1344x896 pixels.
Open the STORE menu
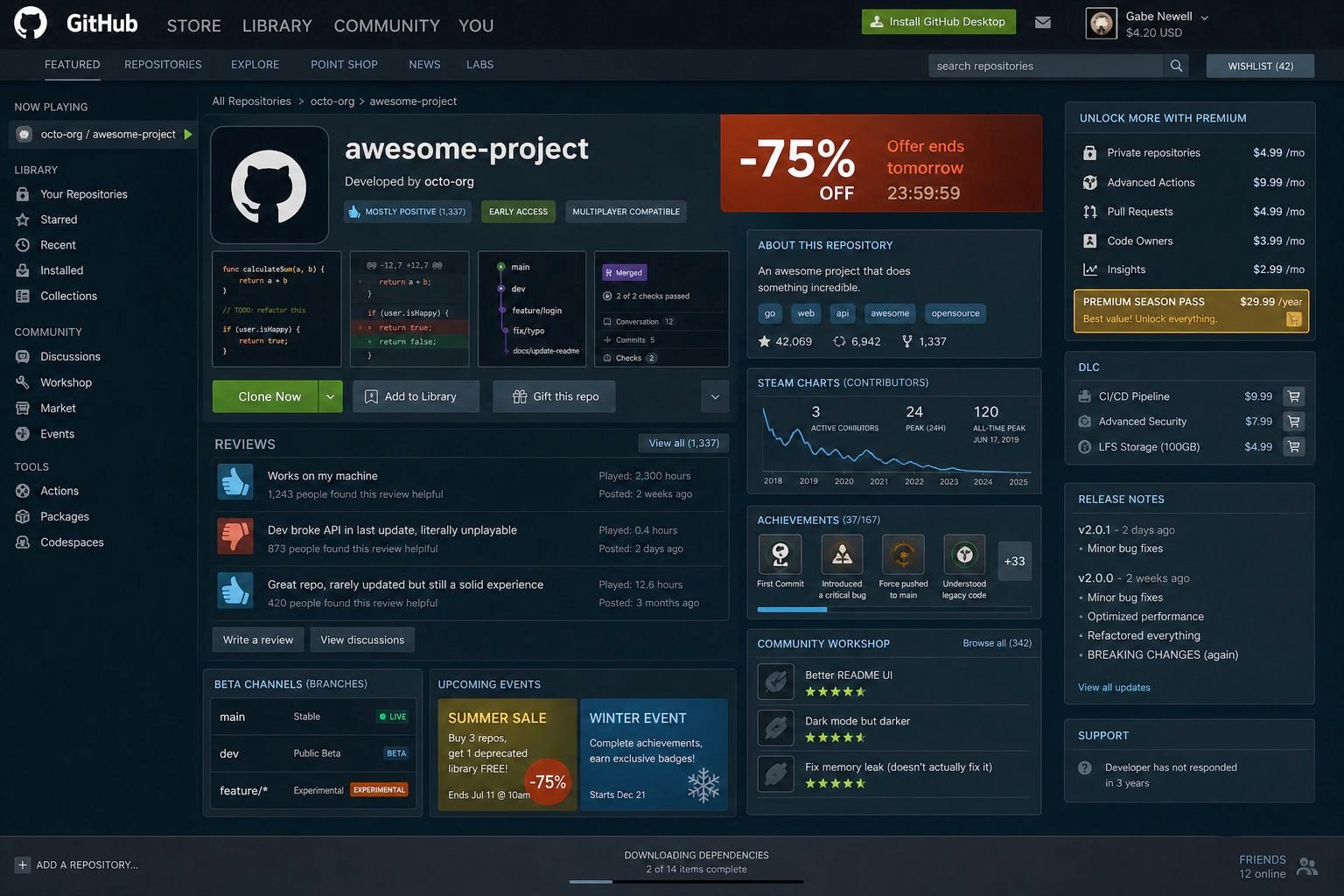(x=194, y=26)
